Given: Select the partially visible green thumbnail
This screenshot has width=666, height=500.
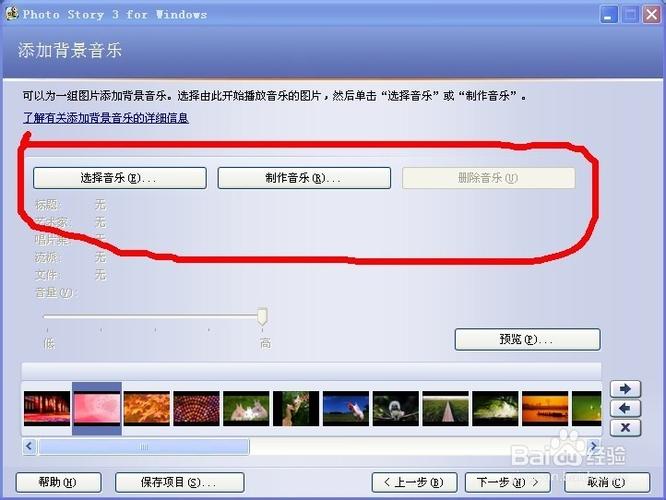Looking at the screenshot, I should [587, 408].
